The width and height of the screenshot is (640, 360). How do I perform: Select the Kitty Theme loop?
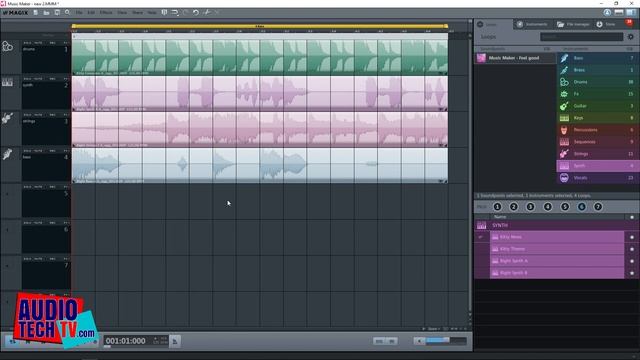[x=557, y=249]
